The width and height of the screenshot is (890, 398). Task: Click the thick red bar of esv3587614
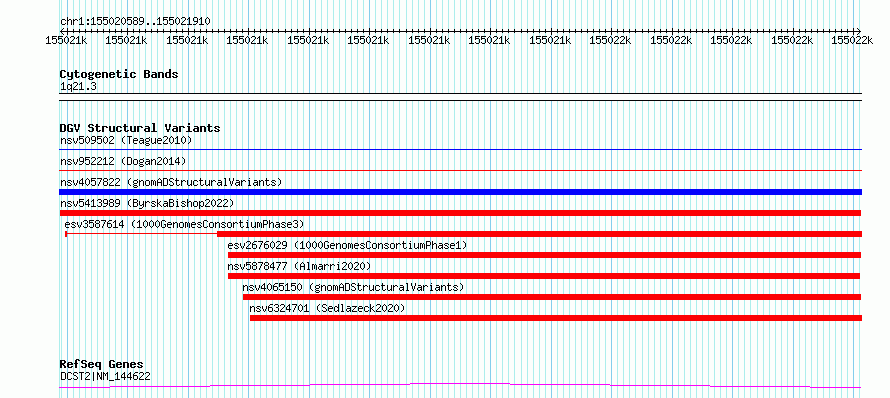pyautogui.click(x=539, y=234)
